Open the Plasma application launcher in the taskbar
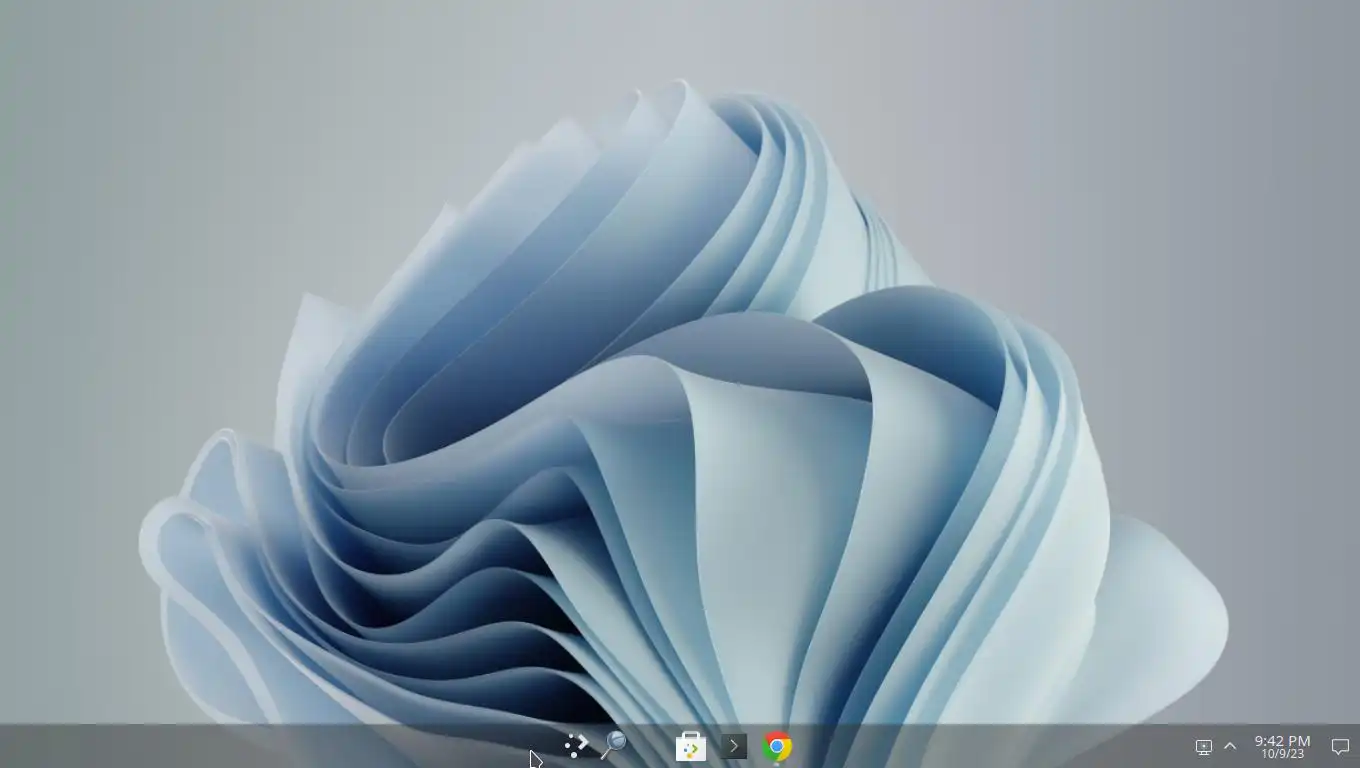This screenshot has height=768, width=1360. click(x=576, y=746)
